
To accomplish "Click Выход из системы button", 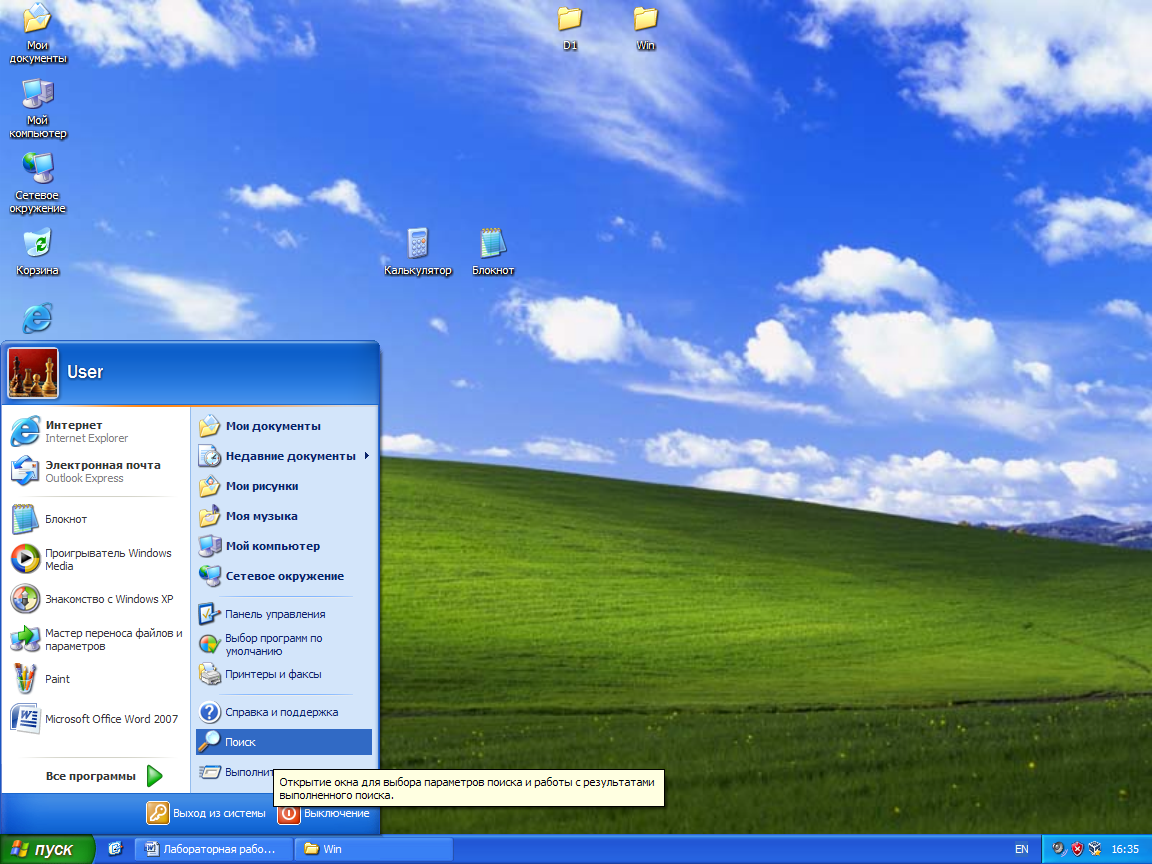I will pyautogui.click(x=206, y=813).
